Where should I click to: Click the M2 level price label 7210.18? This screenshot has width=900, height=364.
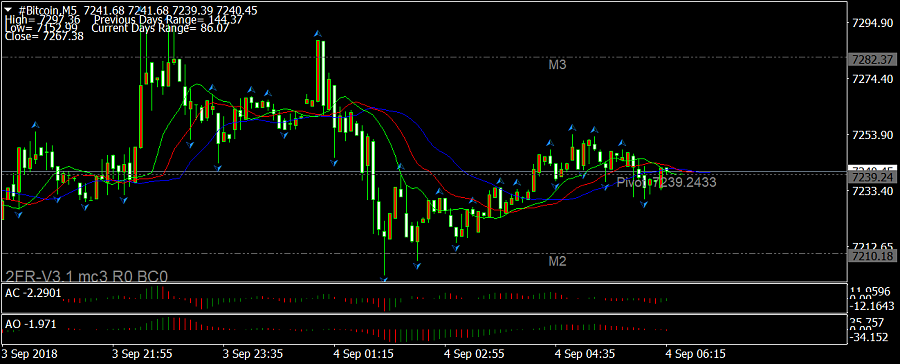pyautogui.click(x=867, y=255)
